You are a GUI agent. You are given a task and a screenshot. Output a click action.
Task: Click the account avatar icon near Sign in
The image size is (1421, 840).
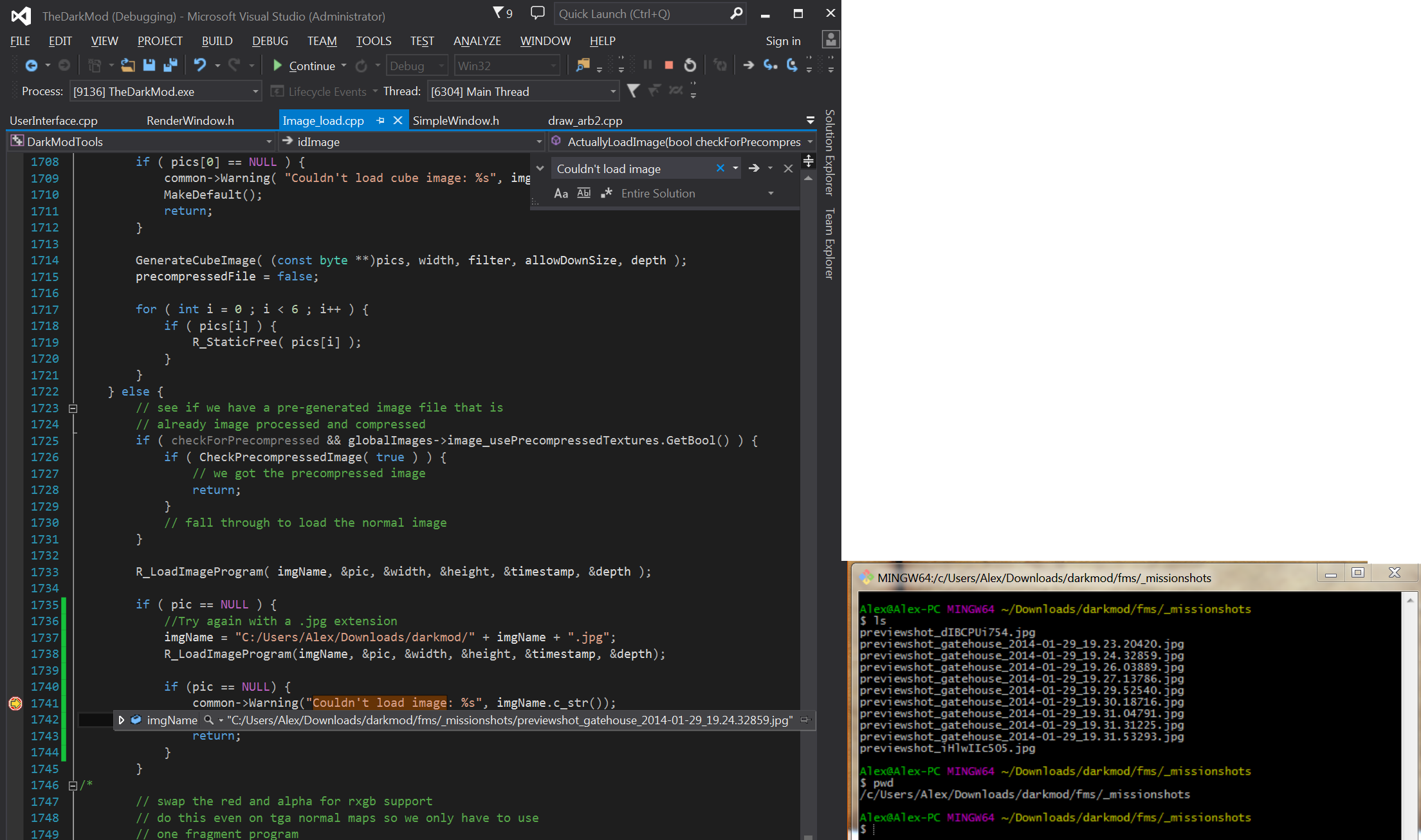tap(830, 40)
